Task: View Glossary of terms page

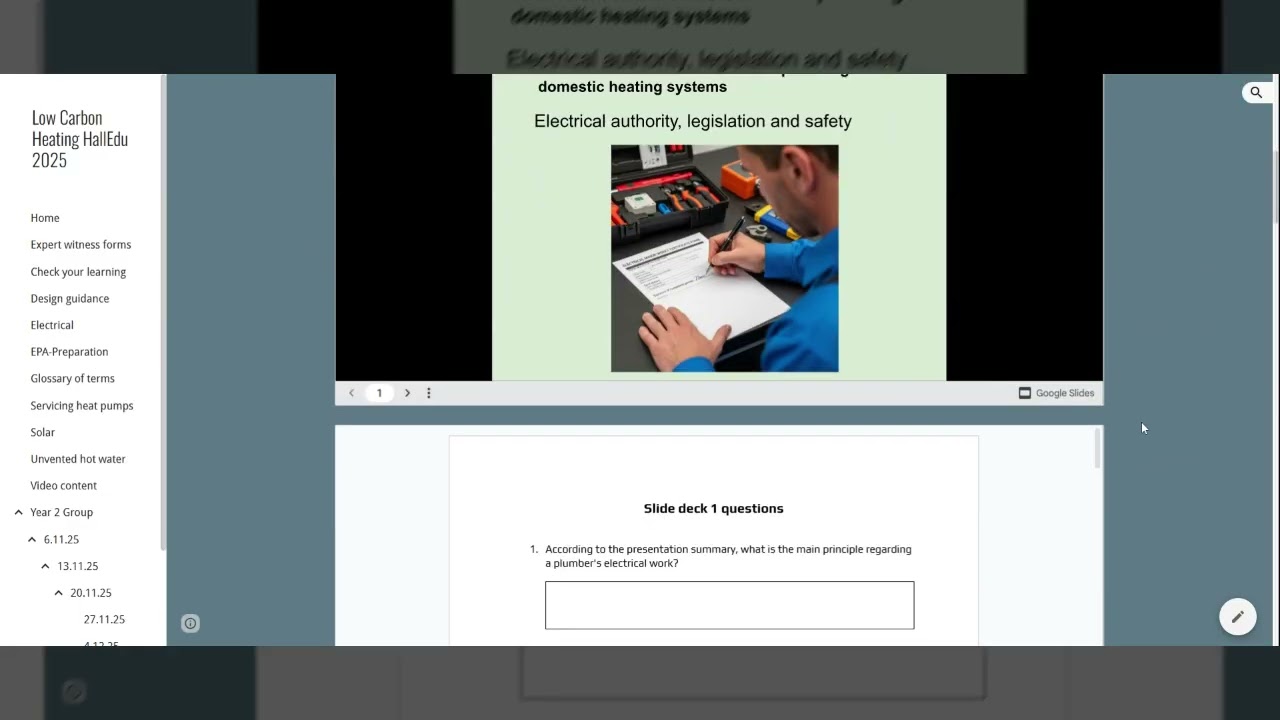Action: tap(72, 378)
